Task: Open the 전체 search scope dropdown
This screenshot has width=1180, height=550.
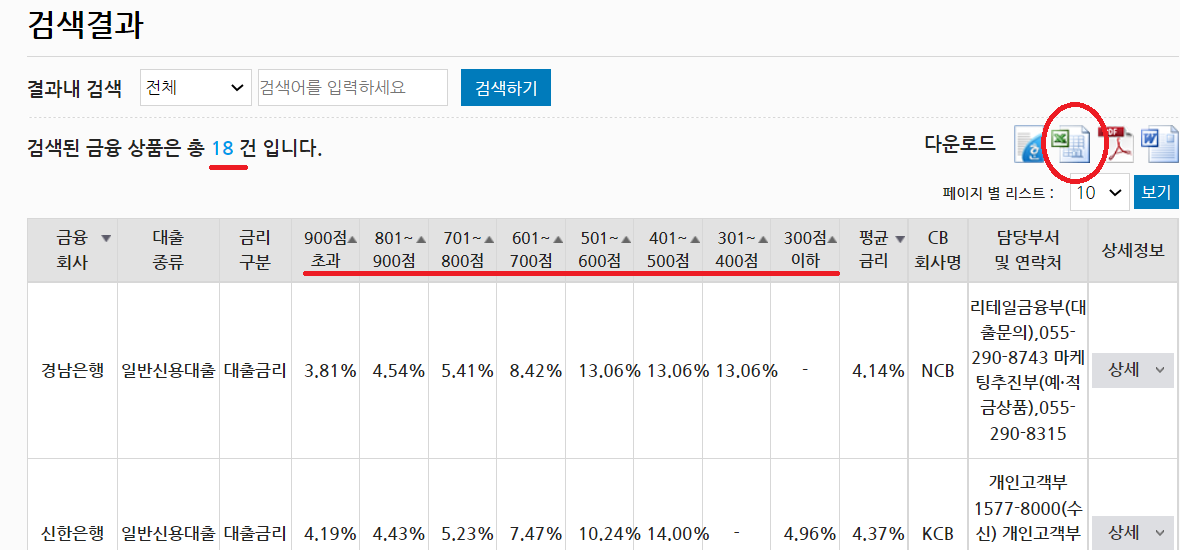Action: (x=196, y=88)
